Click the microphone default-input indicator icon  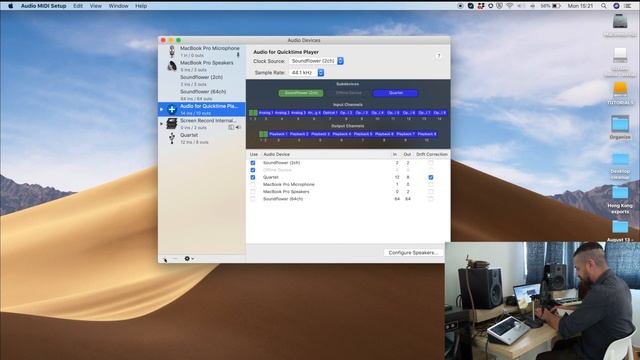(238, 55)
